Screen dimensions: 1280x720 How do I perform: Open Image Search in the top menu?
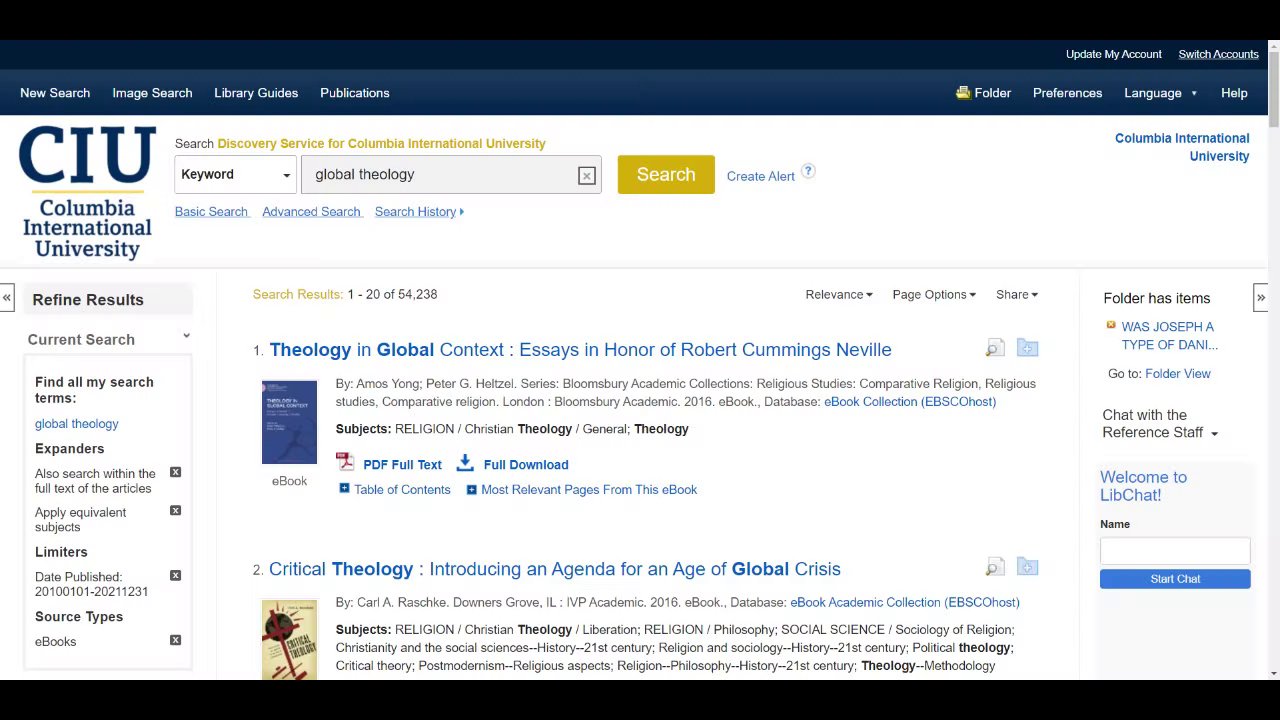[152, 93]
